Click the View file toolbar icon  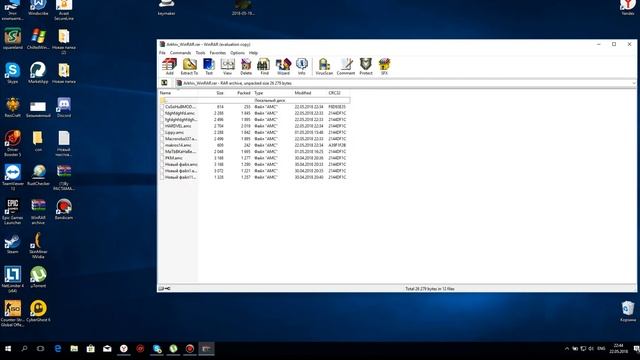[227, 67]
